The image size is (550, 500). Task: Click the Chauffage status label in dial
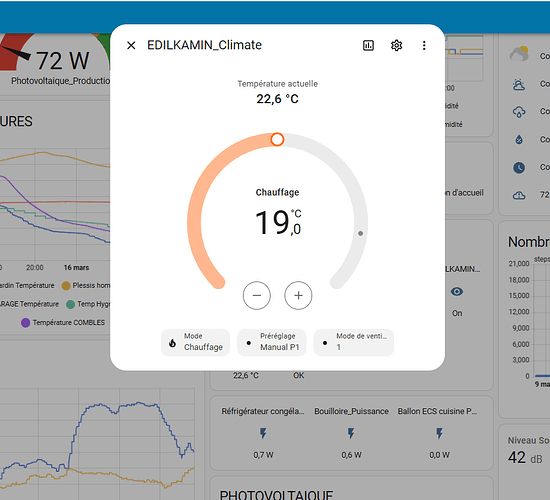[277, 192]
